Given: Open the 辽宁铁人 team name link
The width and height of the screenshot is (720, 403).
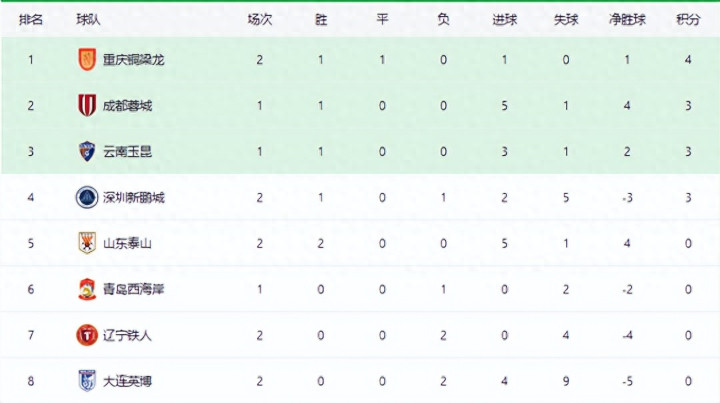Looking at the screenshot, I should tap(127, 335).
